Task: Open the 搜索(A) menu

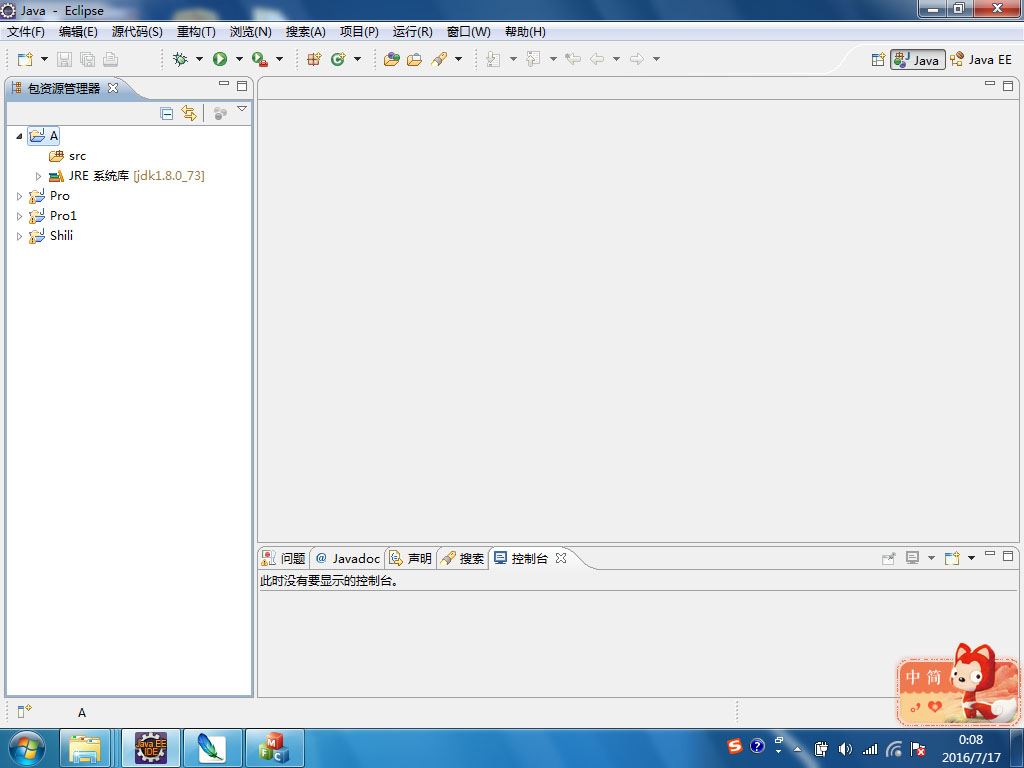Action: tap(305, 31)
